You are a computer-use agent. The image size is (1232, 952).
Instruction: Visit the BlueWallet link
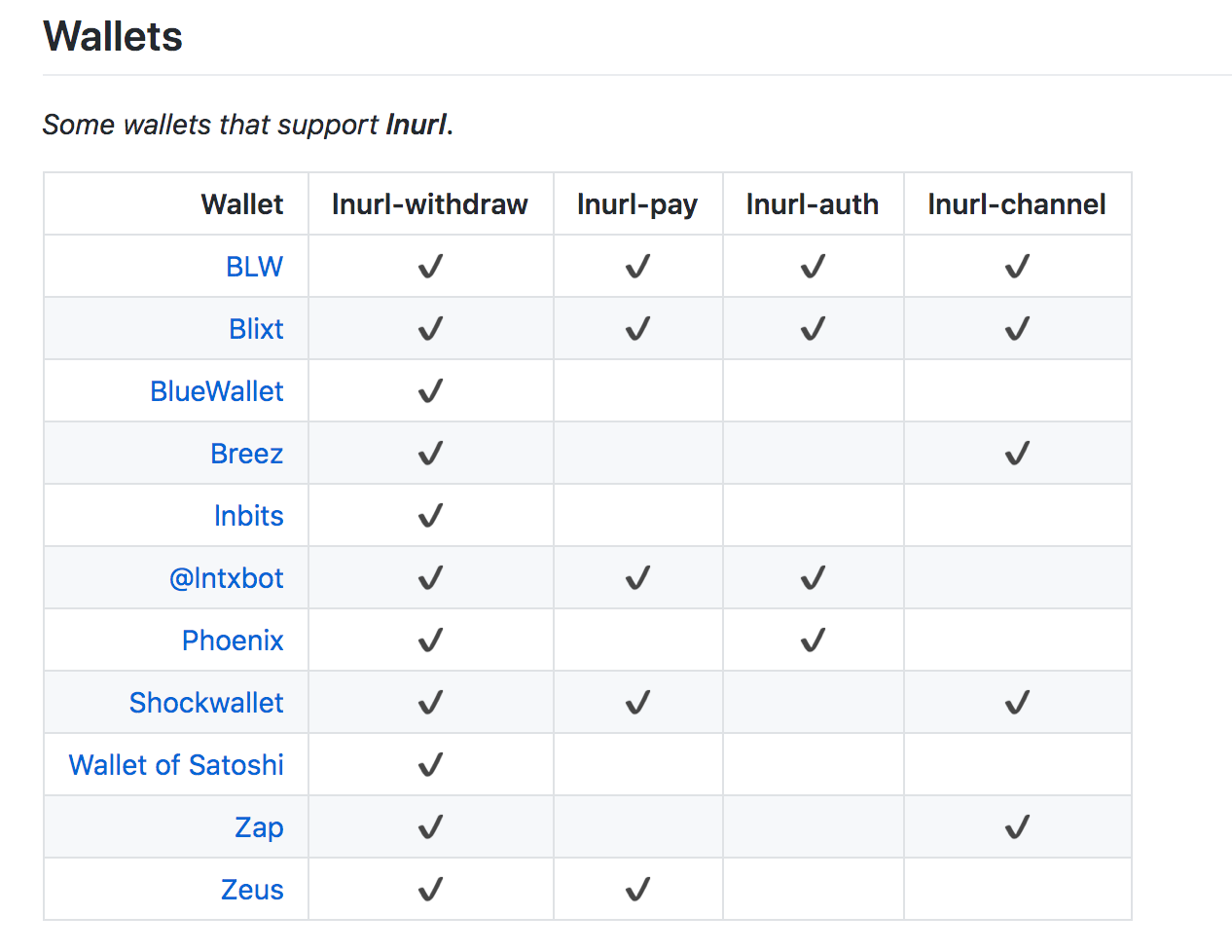(x=216, y=391)
